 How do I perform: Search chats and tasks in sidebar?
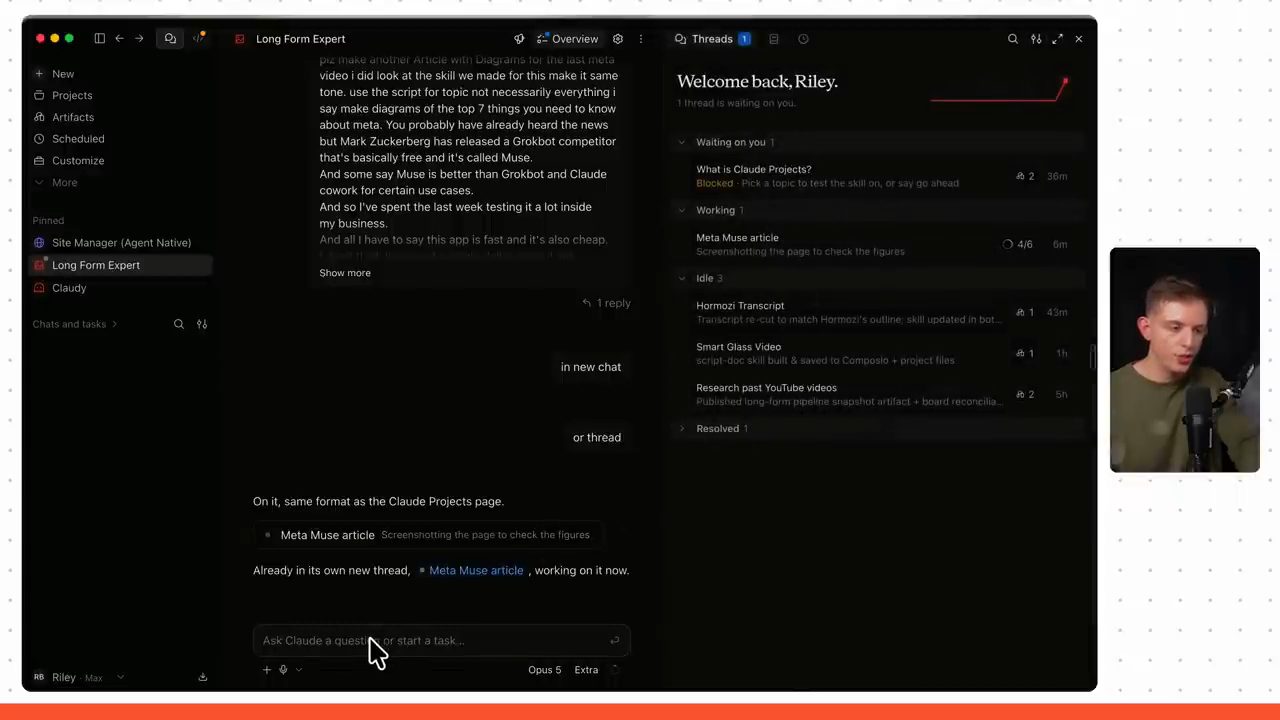click(x=179, y=324)
